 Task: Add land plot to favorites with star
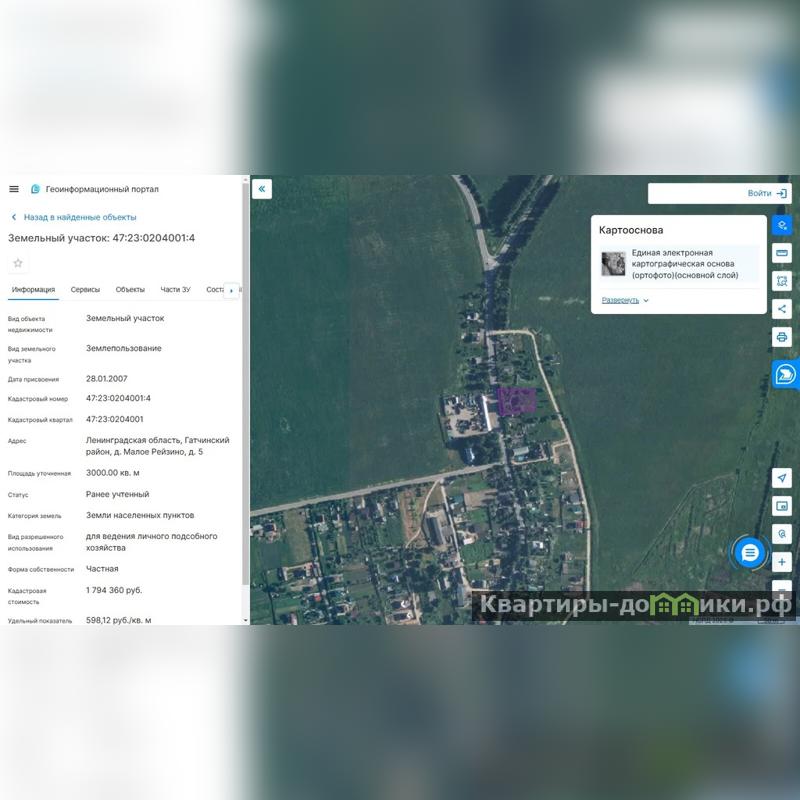(x=18, y=263)
